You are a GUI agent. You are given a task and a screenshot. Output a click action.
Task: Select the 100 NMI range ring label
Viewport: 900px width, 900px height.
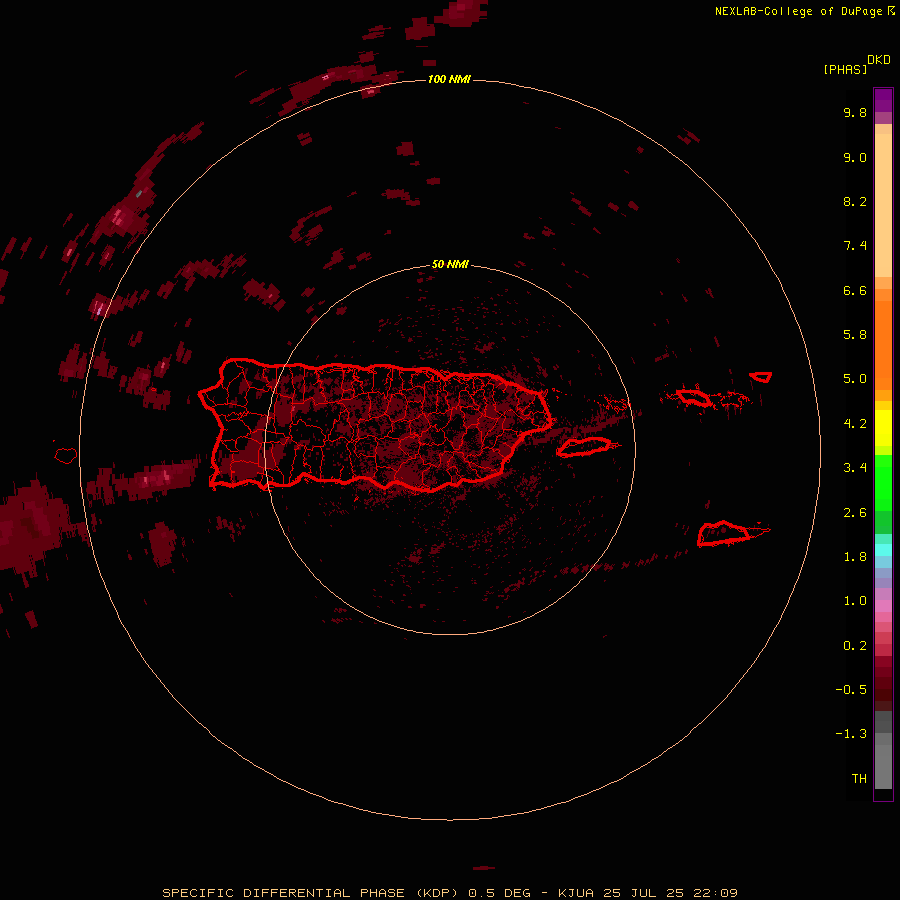[449, 79]
